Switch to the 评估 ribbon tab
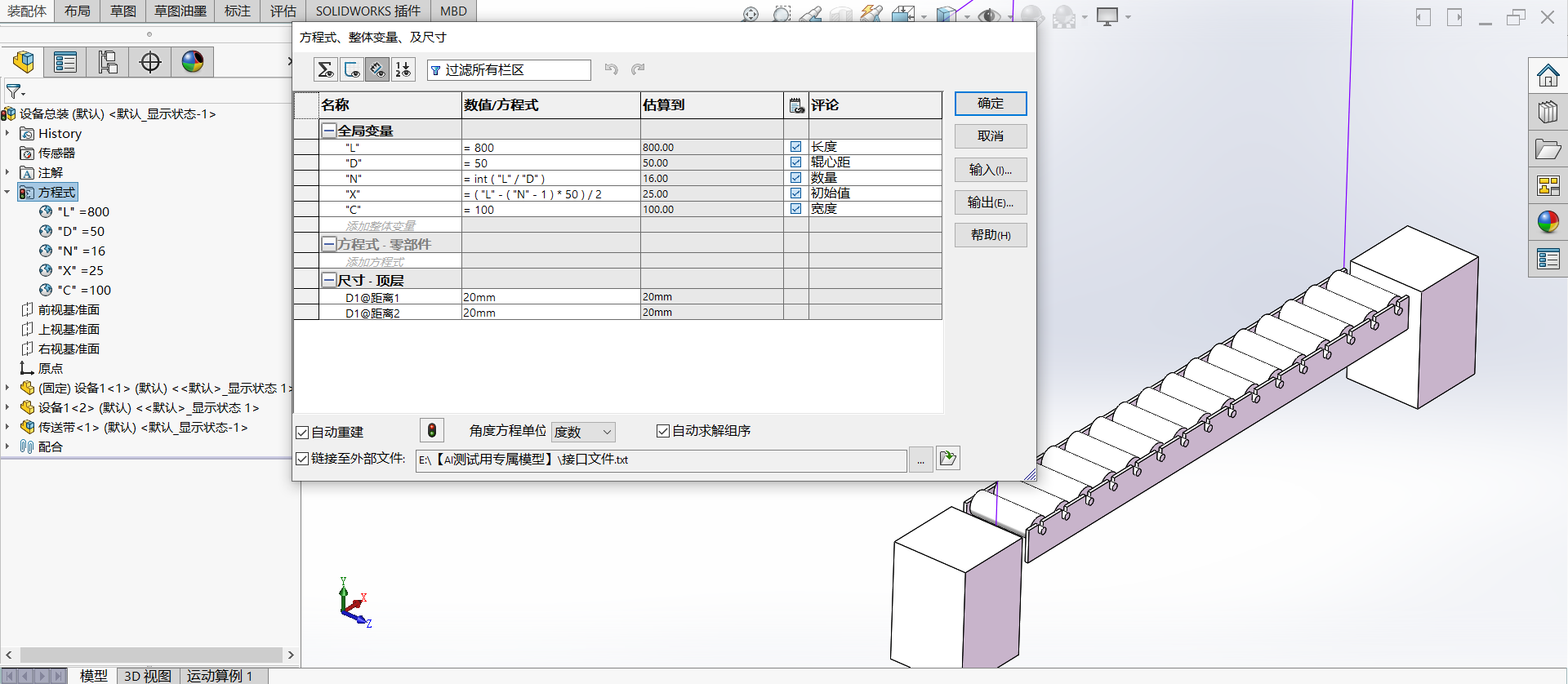The height and width of the screenshot is (684, 1568). coord(283,11)
